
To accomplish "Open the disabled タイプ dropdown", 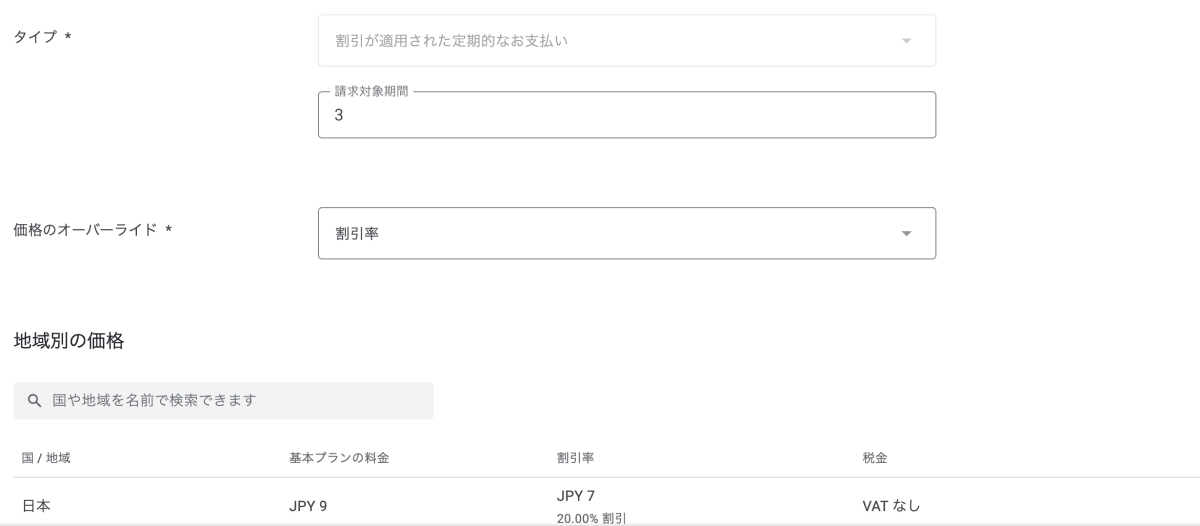I will pyautogui.click(x=627, y=41).
